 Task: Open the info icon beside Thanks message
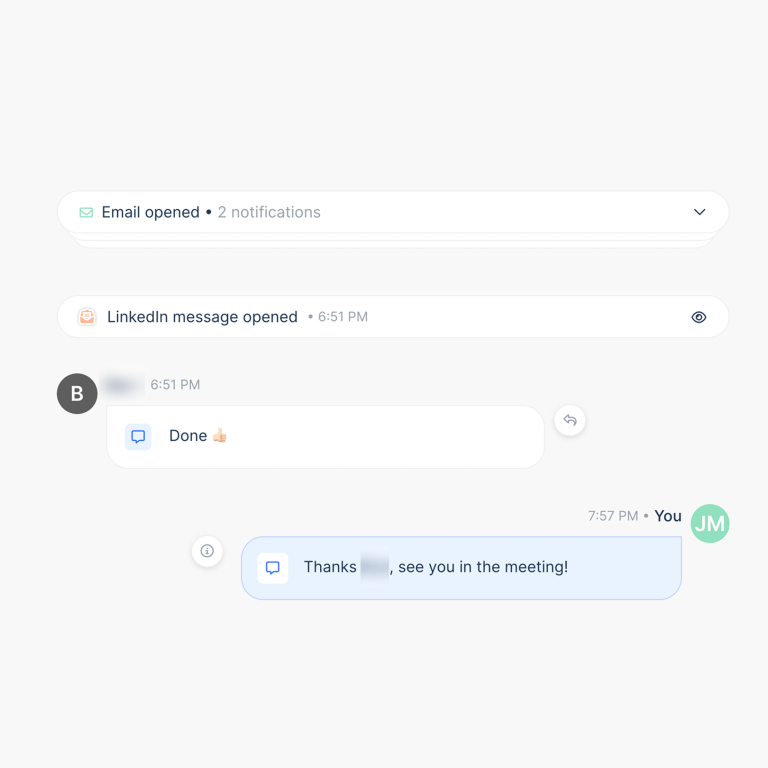coord(207,551)
